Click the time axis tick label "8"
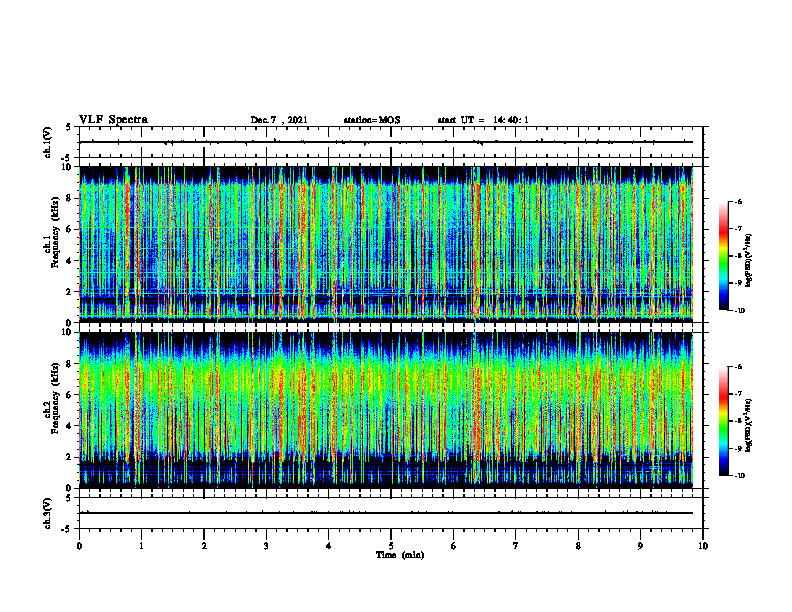This screenshot has width=792, height=612. (578, 546)
